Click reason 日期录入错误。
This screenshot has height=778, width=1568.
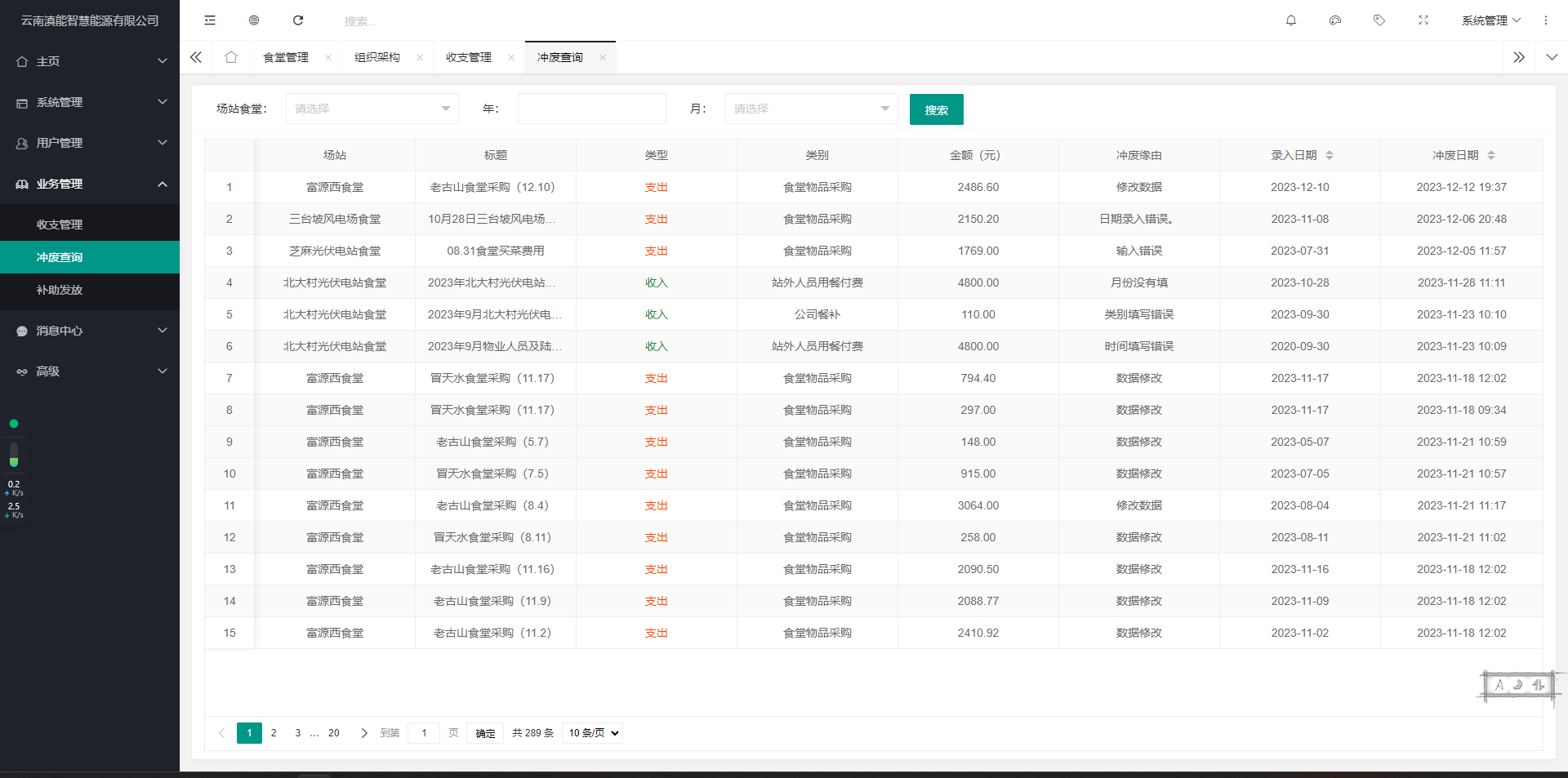(x=1138, y=219)
